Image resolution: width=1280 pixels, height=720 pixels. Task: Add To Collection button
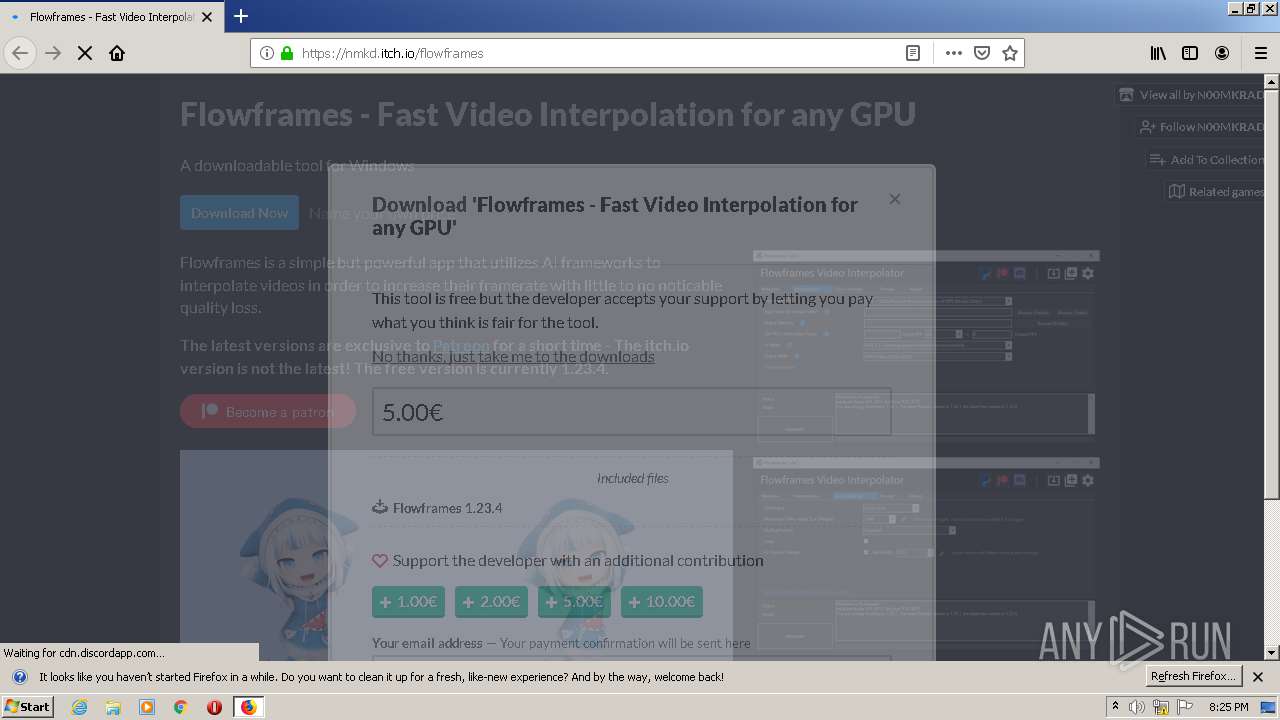1205,160
